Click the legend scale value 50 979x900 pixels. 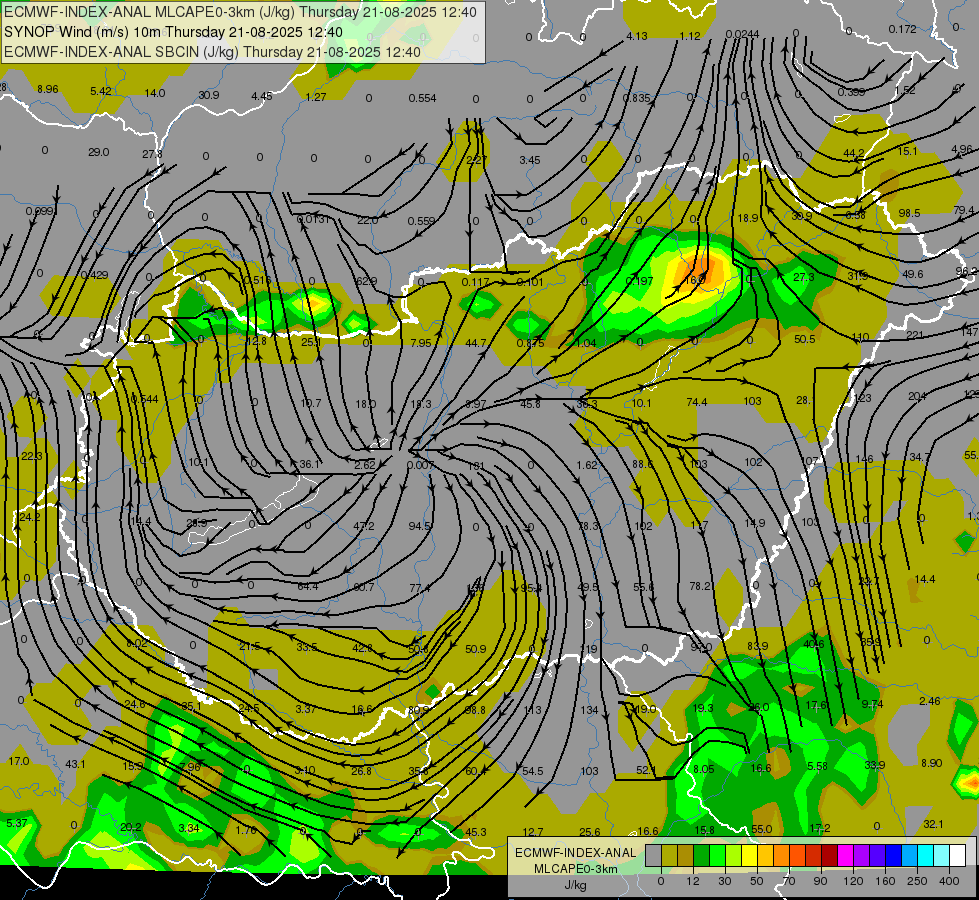click(x=757, y=881)
